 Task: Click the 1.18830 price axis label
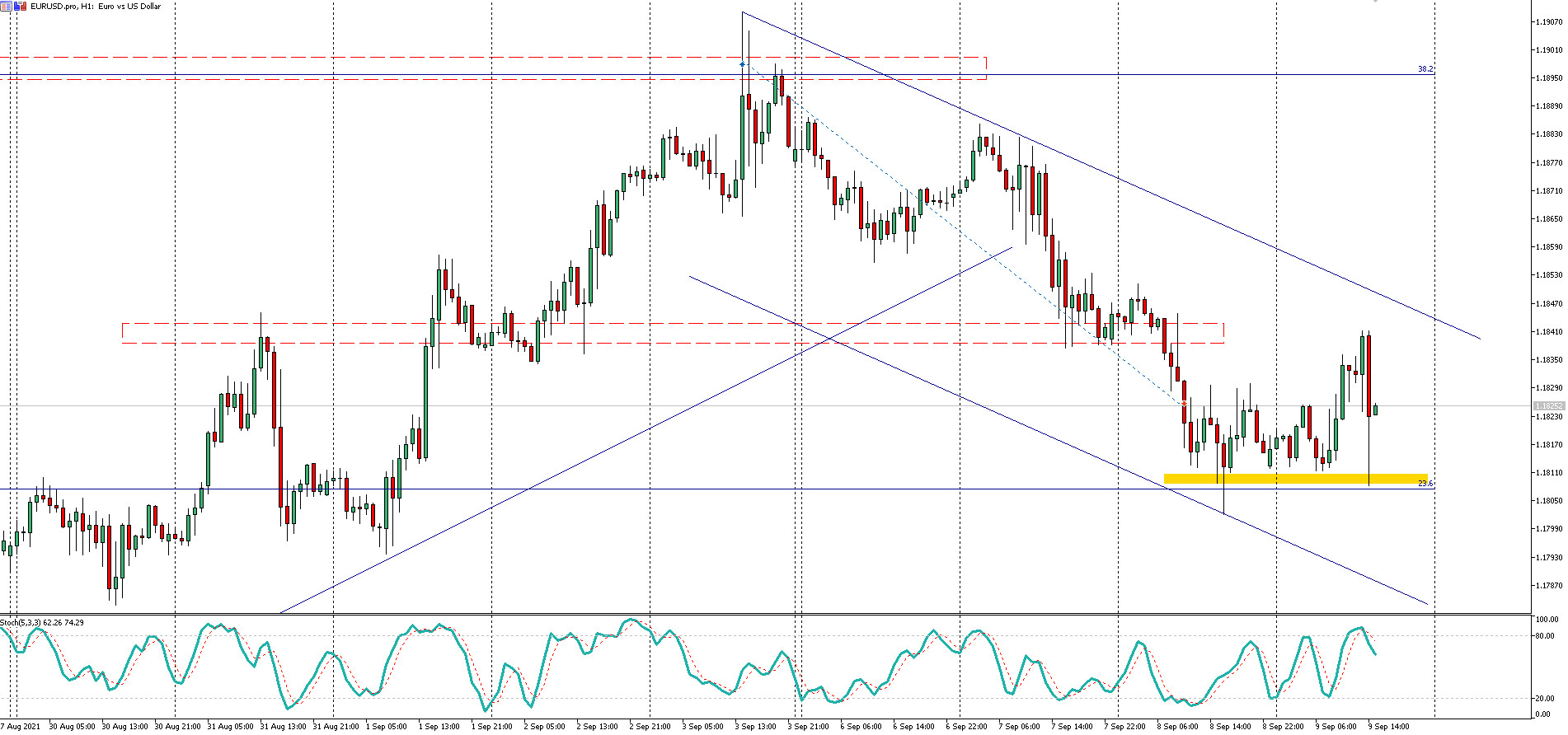coord(1549,133)
